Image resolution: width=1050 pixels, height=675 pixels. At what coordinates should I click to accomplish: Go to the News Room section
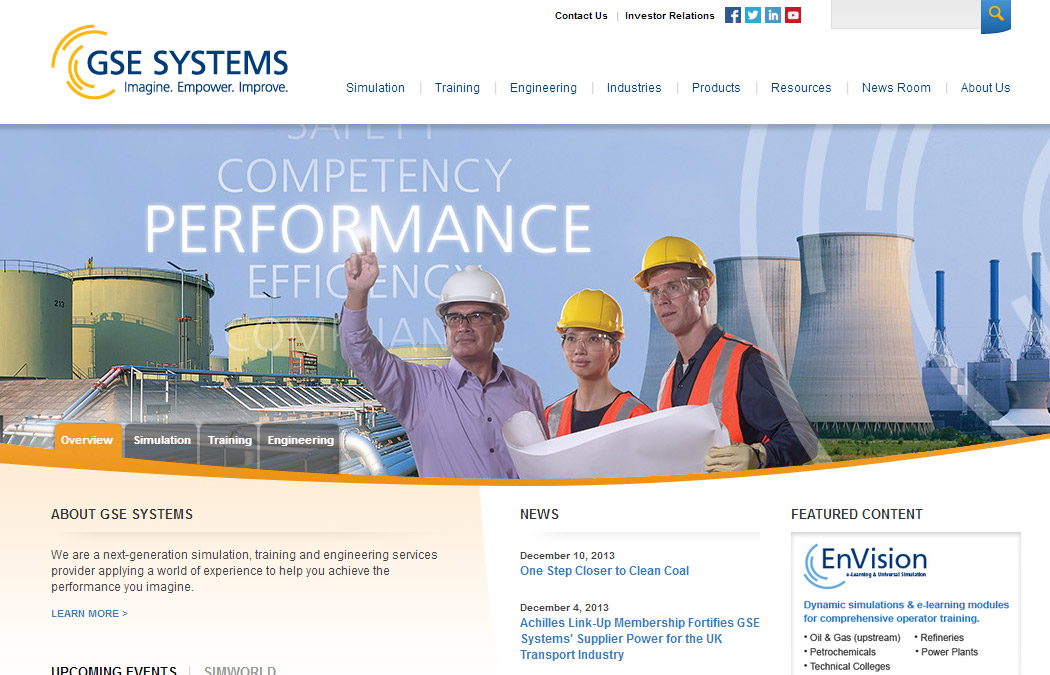(896, 88)
